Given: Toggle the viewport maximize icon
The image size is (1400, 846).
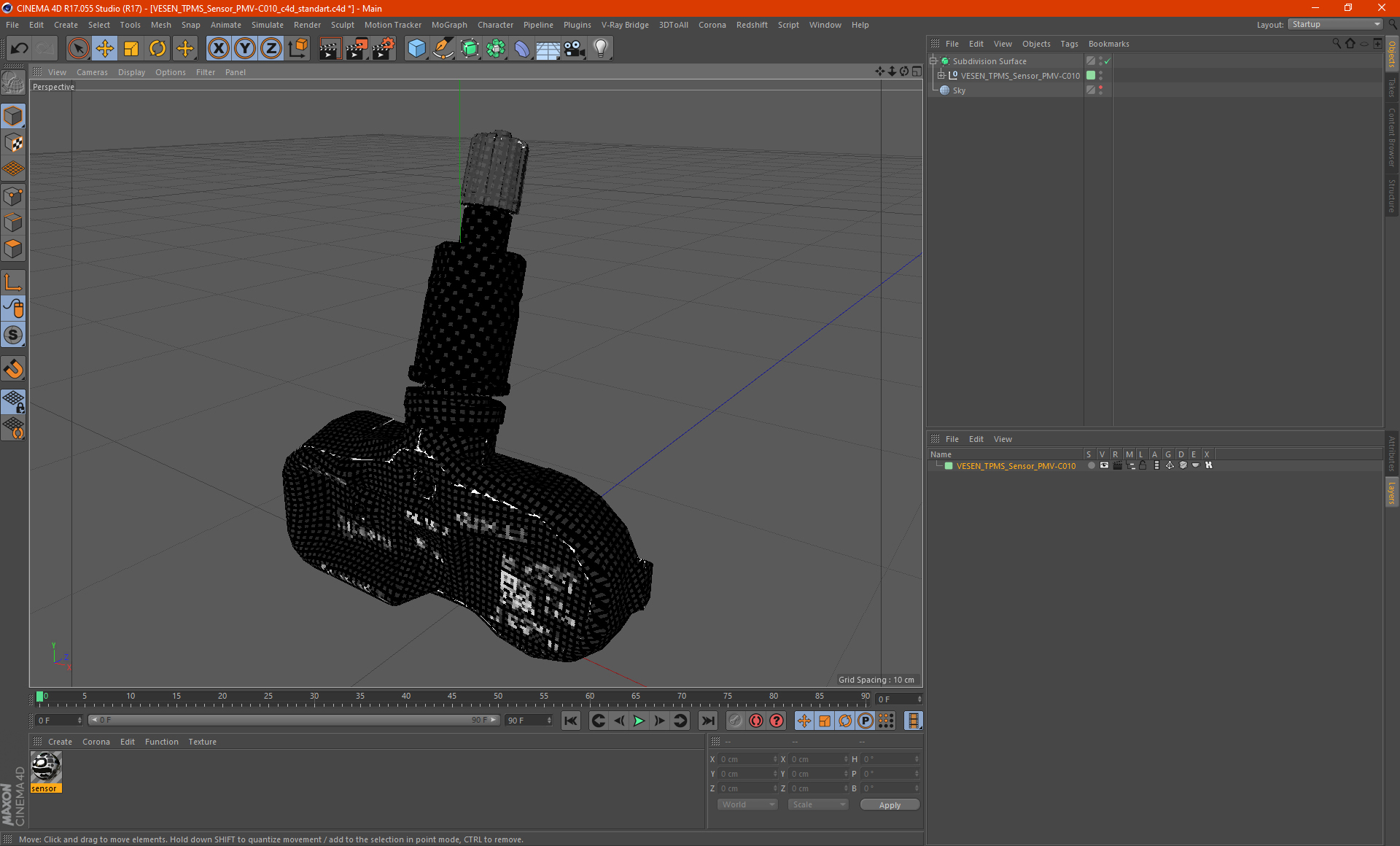Looking at the screenshot, I should coord(917,71).
